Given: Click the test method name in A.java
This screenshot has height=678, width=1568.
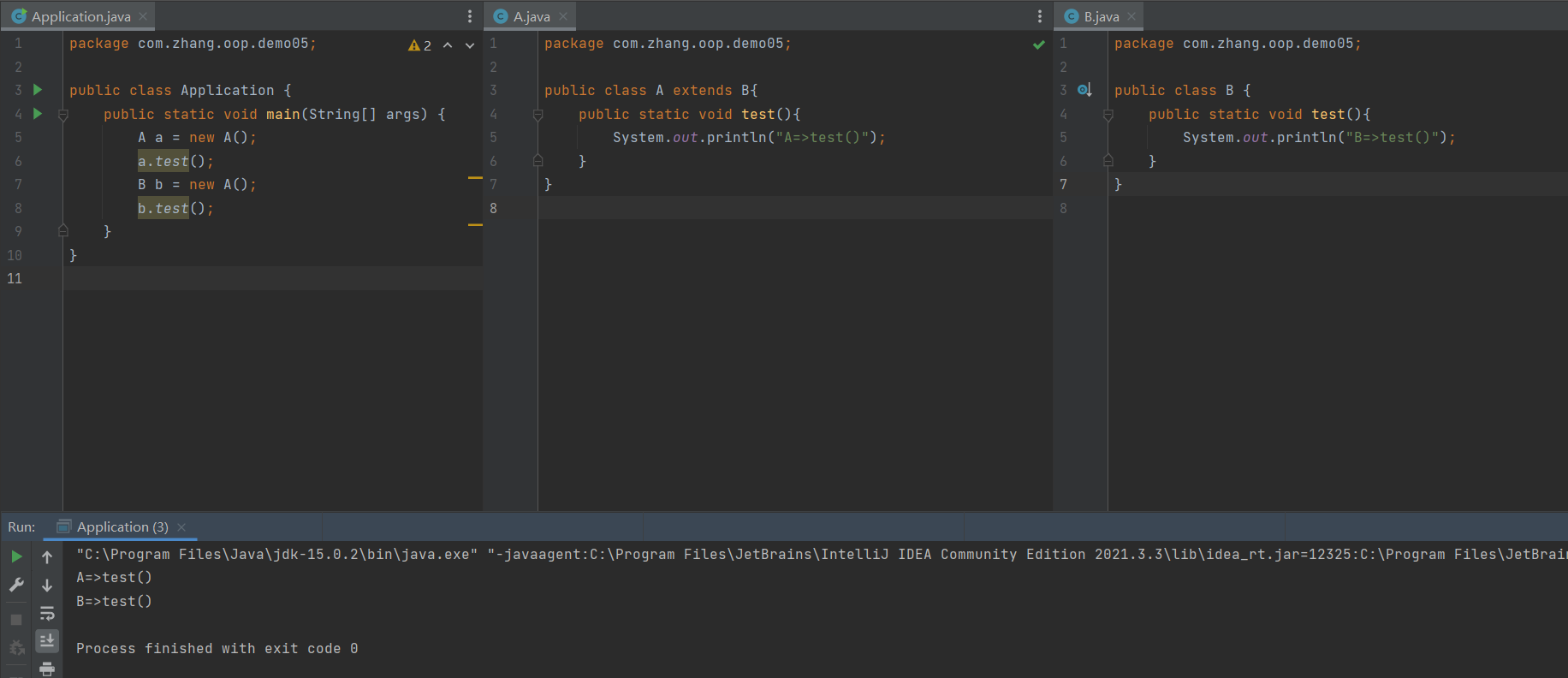Looking at the screenshot, I should coord(757,115).
